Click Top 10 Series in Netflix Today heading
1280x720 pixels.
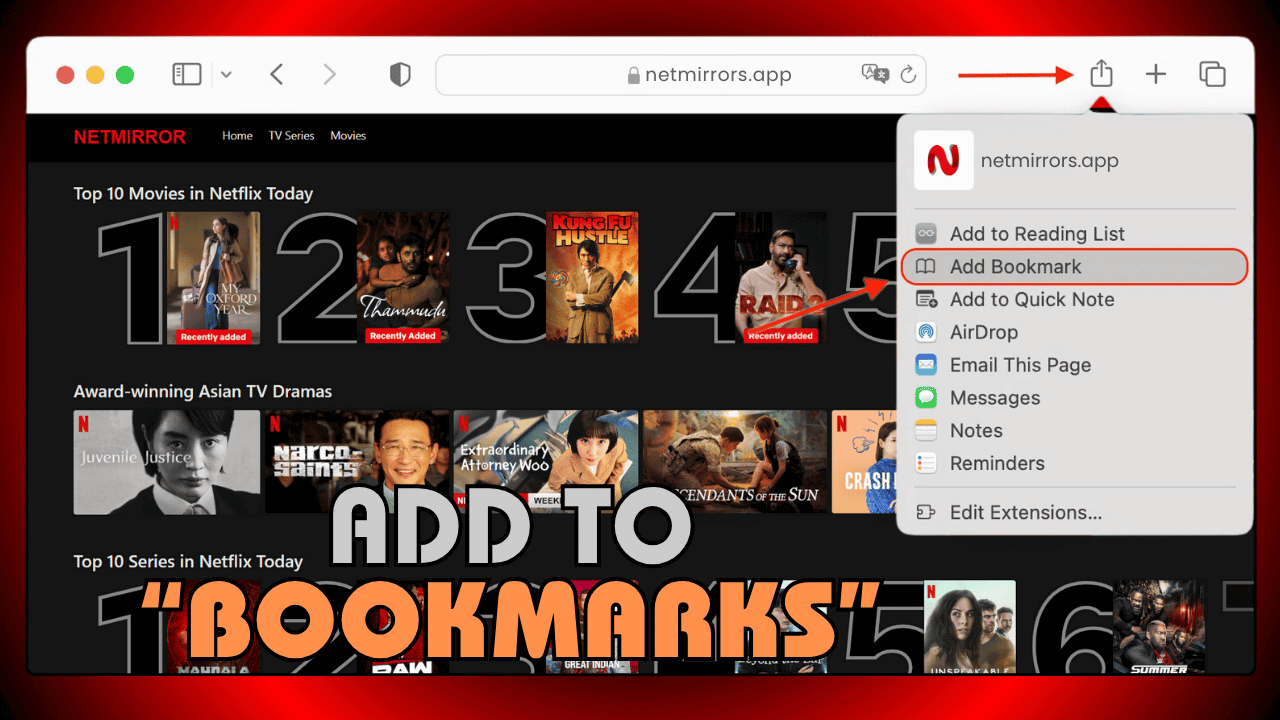(188, 562)
